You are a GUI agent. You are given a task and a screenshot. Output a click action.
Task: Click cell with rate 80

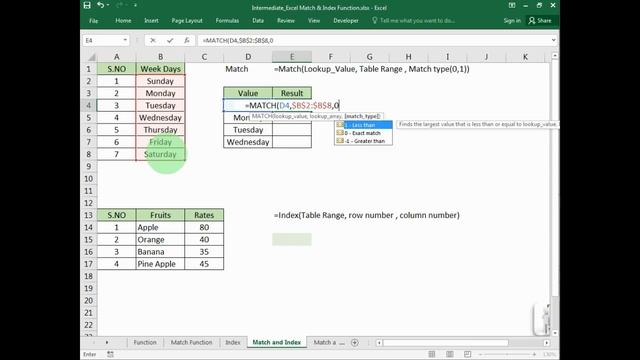click(204, 227)
